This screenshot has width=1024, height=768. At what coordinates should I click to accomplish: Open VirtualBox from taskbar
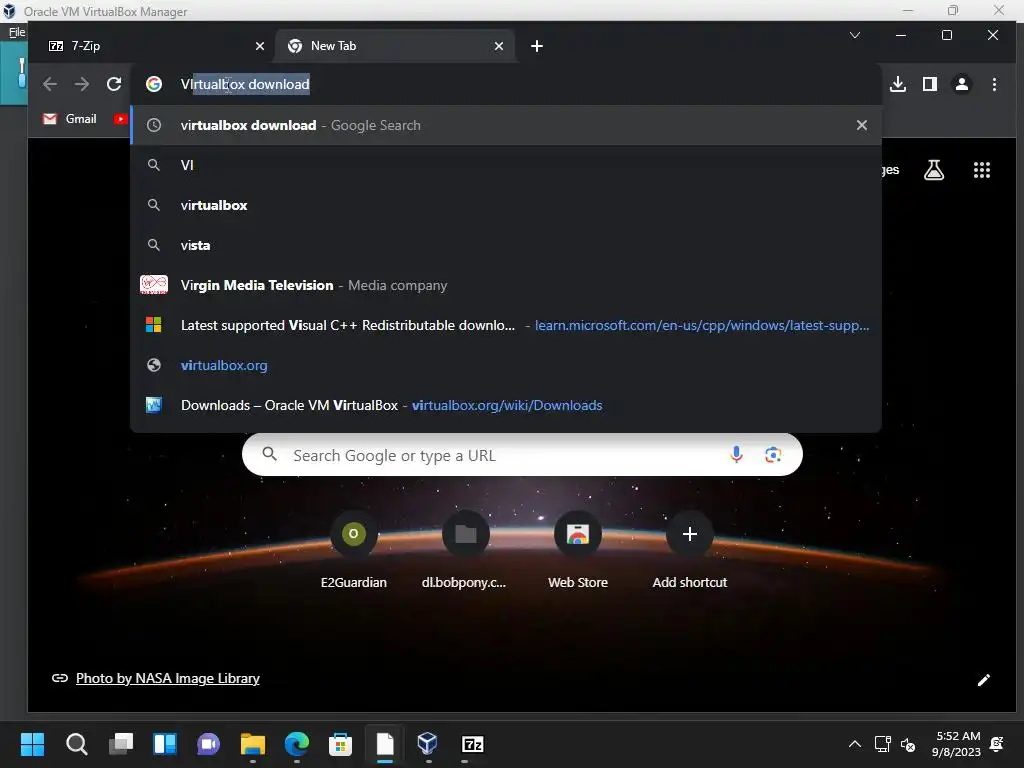pos(428,744)
